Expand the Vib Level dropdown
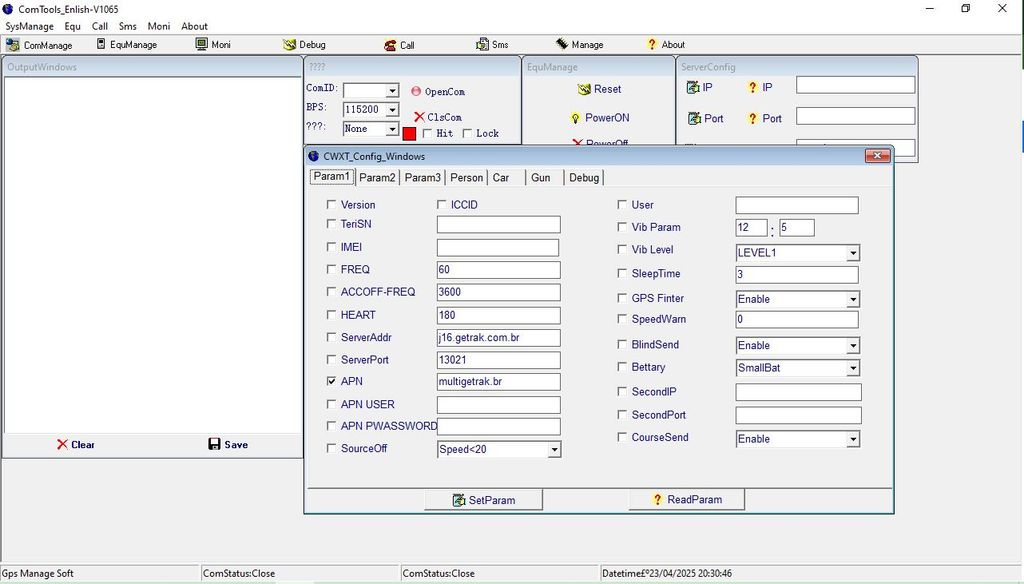 tap(852, 253)
